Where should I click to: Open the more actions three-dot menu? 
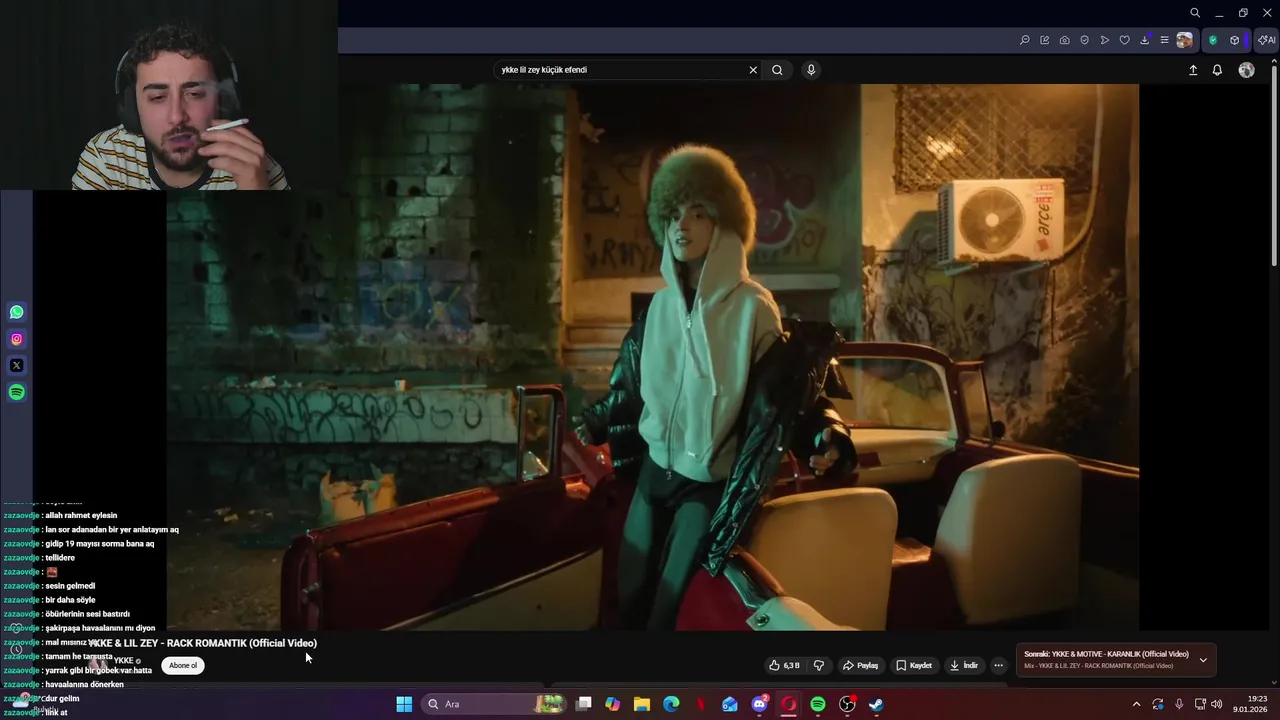pyautogui.click(x=998, y=665)
